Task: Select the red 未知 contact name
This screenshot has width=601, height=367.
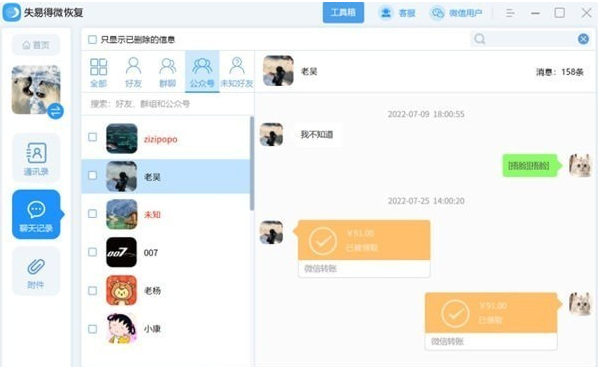Action: pos(152,214)
